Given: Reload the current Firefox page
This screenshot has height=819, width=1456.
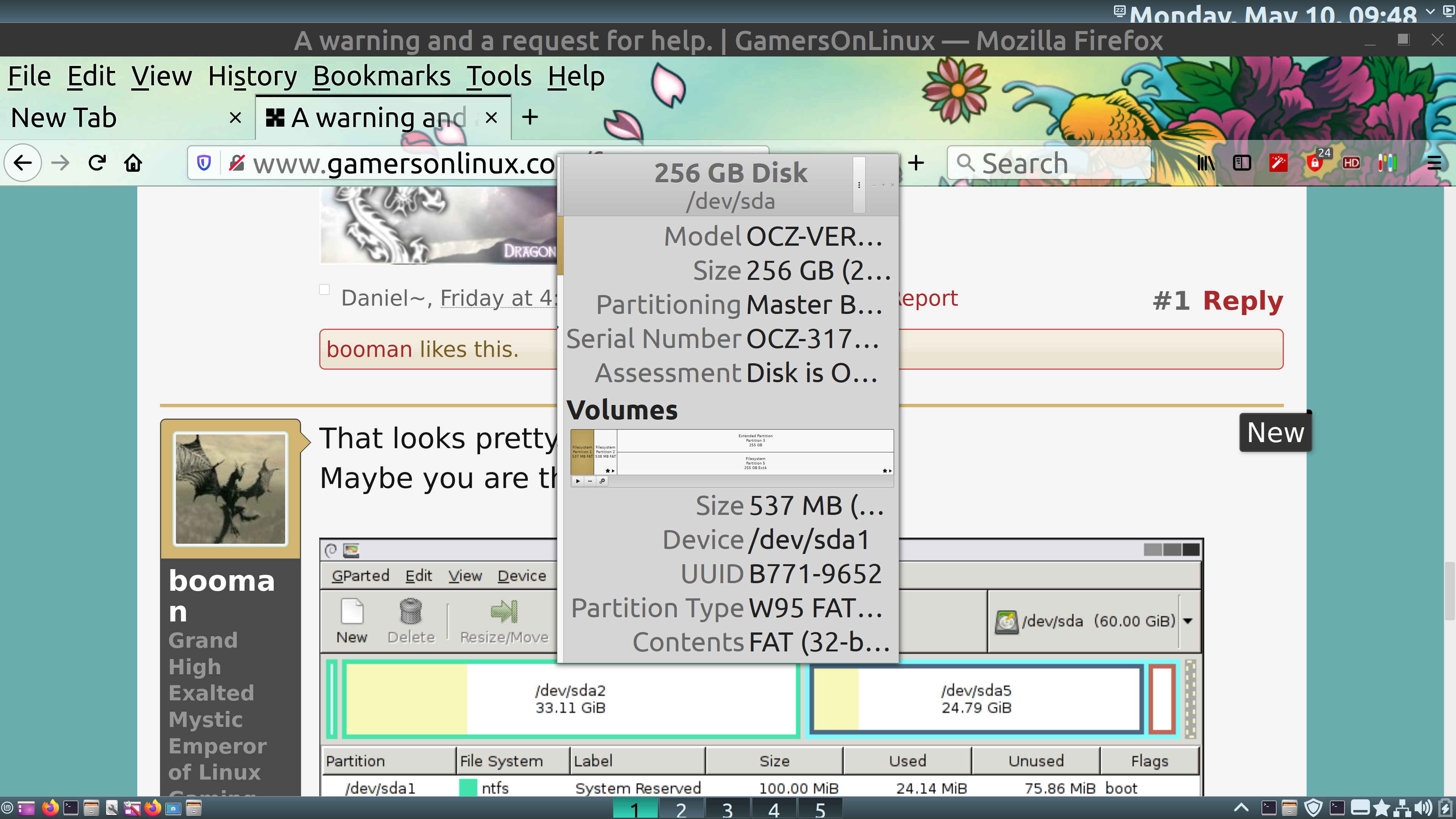Looking at the screenshot, I should (97, 163).
